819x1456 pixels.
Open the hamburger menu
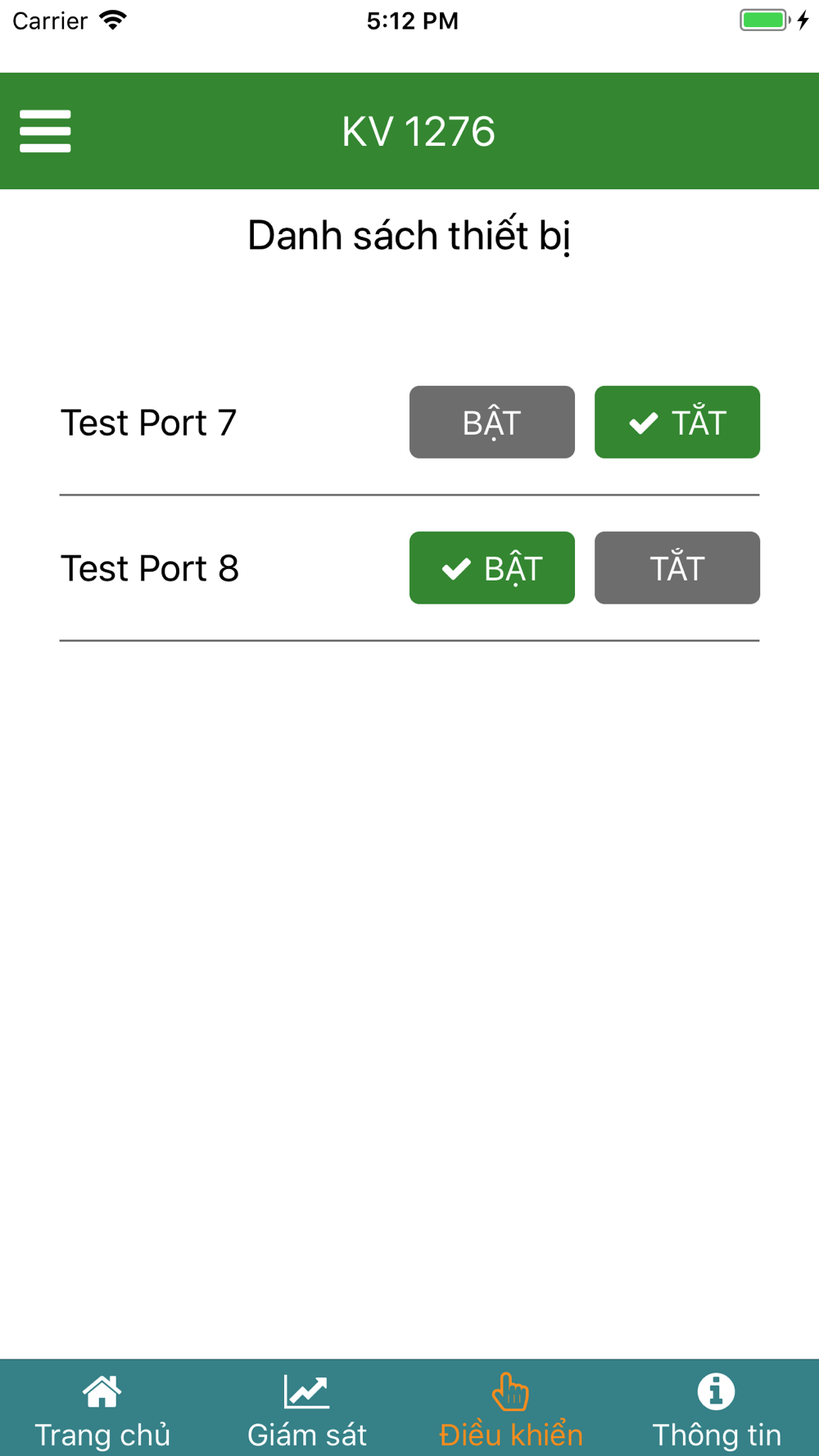[45, 131]
